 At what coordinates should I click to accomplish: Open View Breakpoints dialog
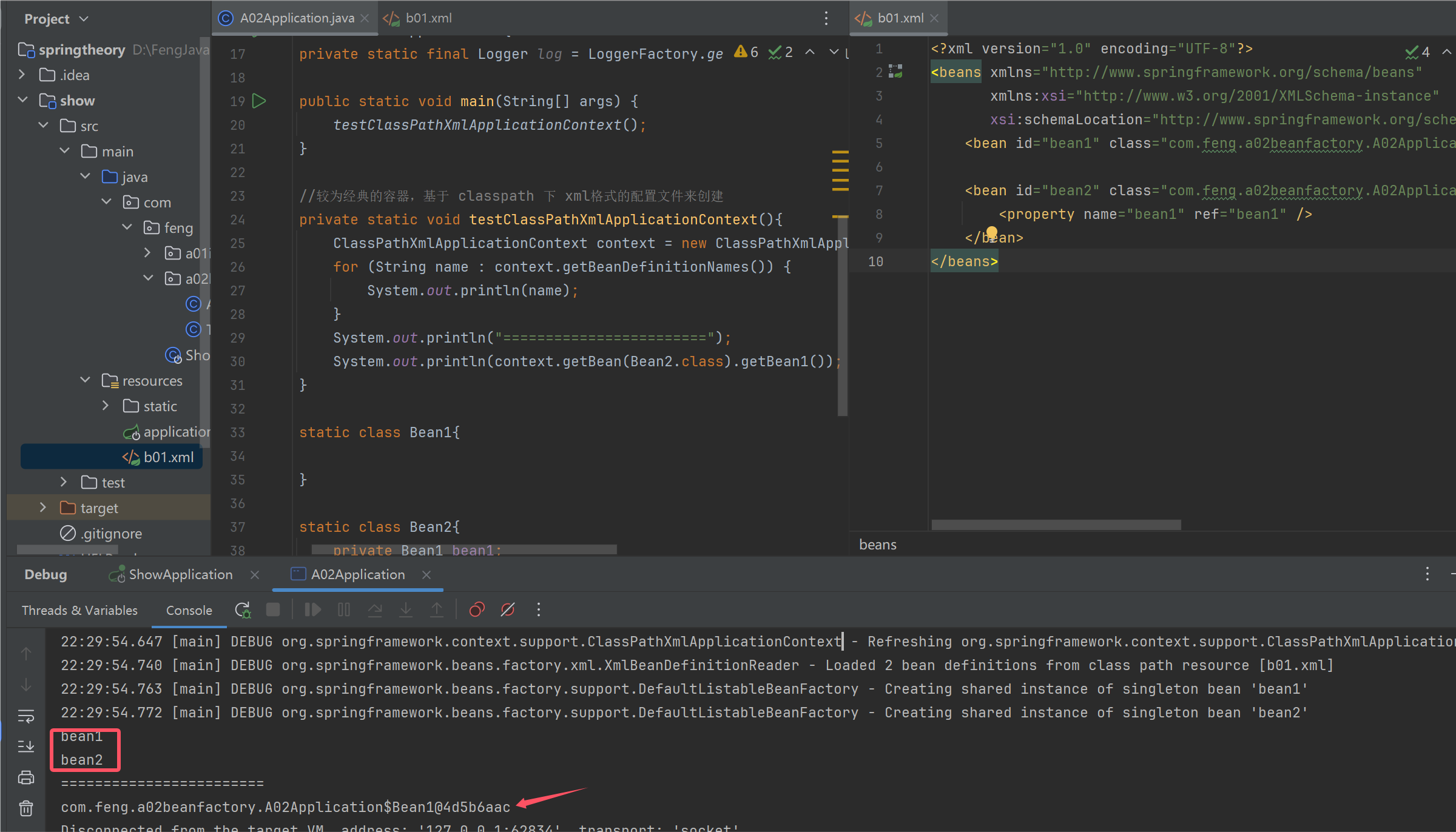click(477, 610)
